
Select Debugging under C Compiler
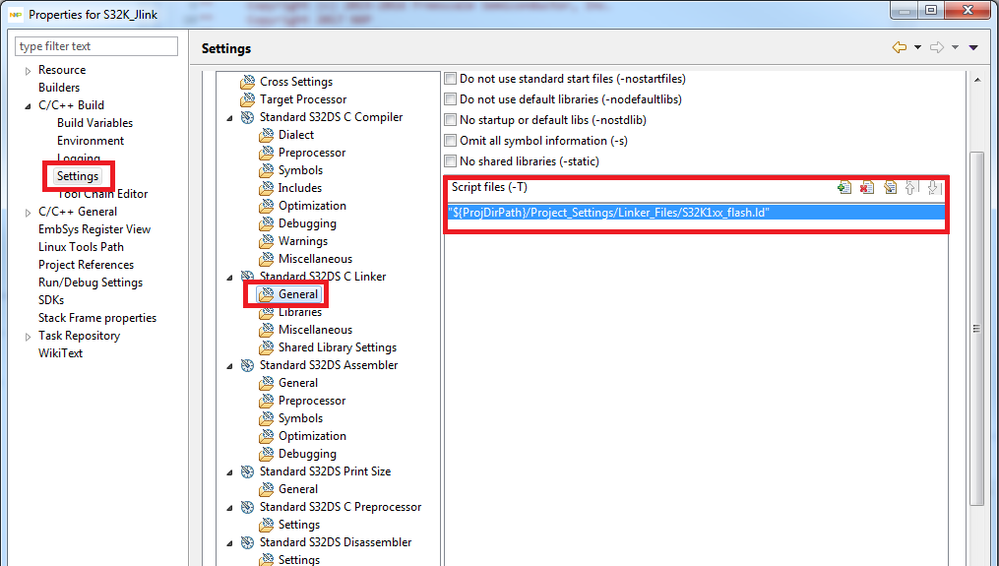pyautogui.click(x=307, y=224)
